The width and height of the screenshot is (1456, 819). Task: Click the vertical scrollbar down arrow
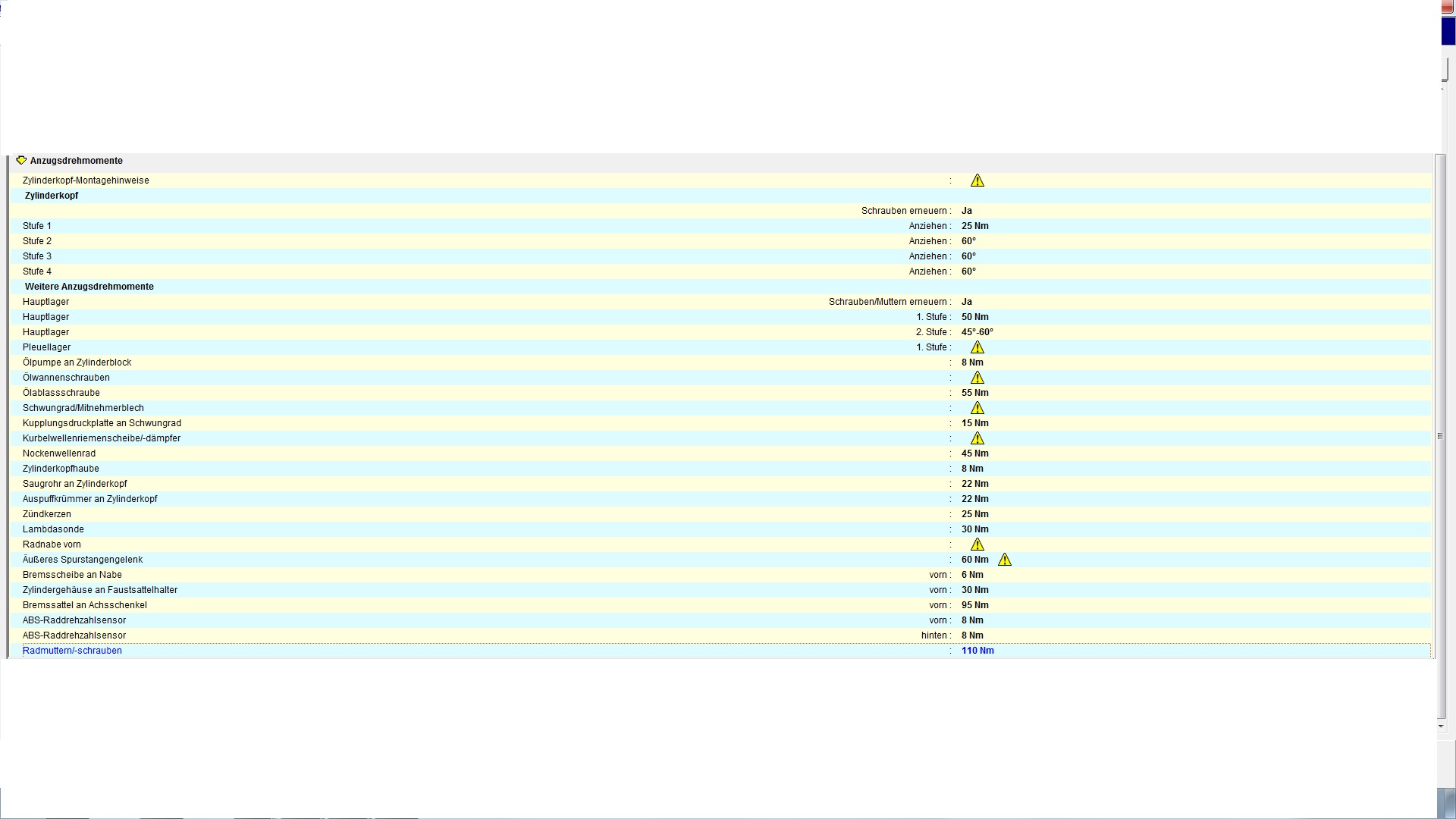click(x=1441, y=726)
